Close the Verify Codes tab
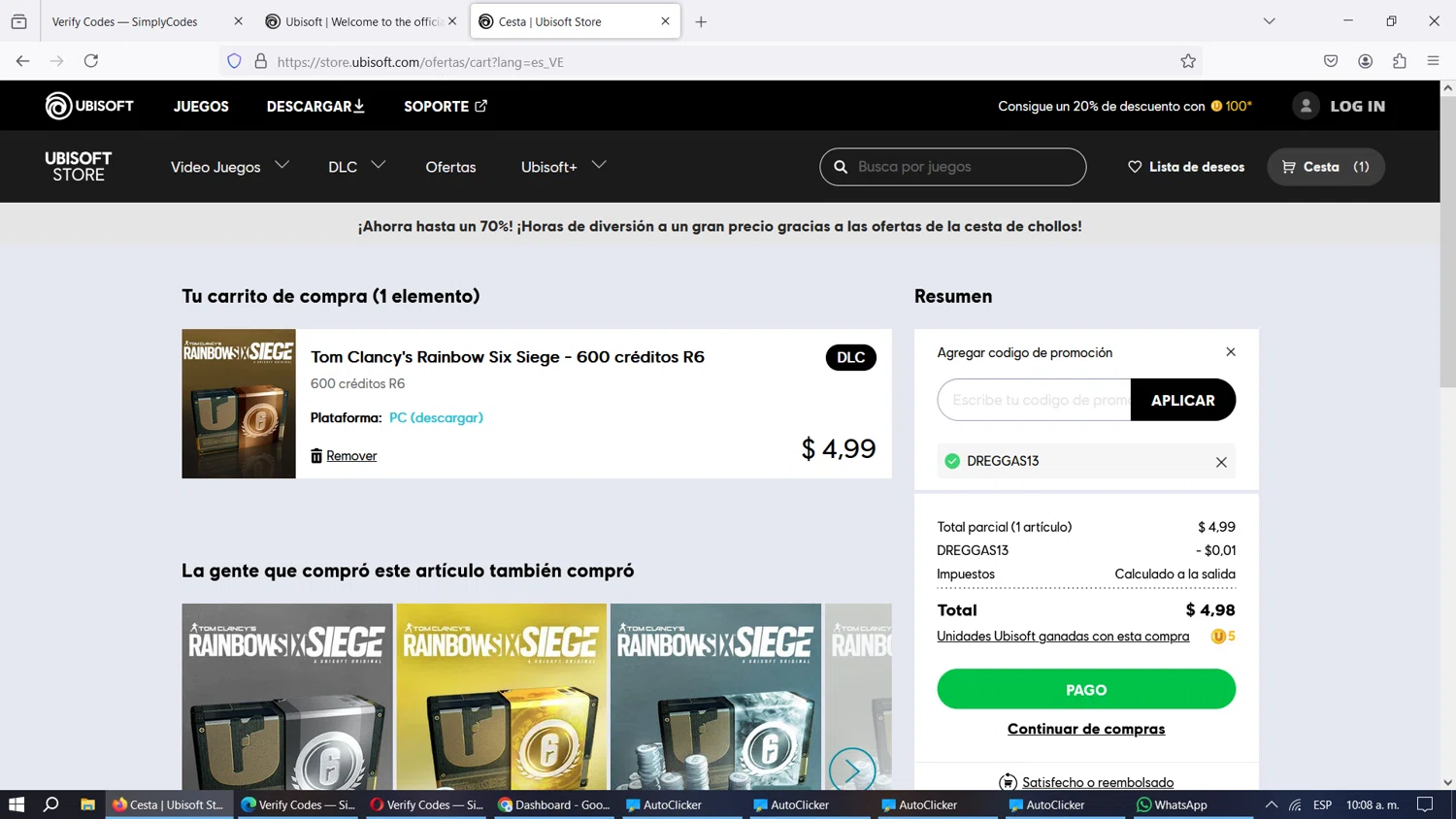This screenshot has height=819, width=1456. 238,21
